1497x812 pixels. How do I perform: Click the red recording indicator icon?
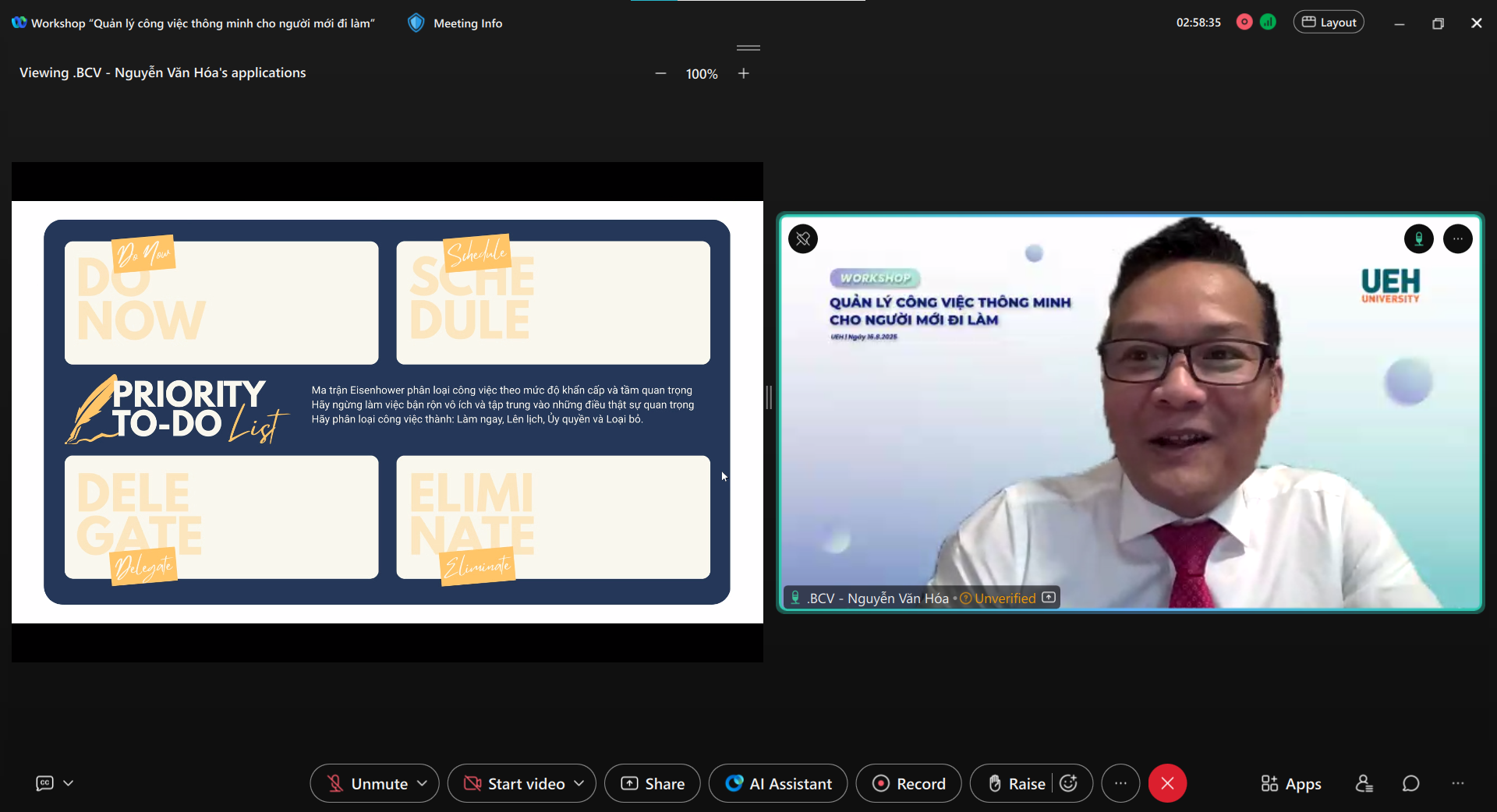[1244, 23]
